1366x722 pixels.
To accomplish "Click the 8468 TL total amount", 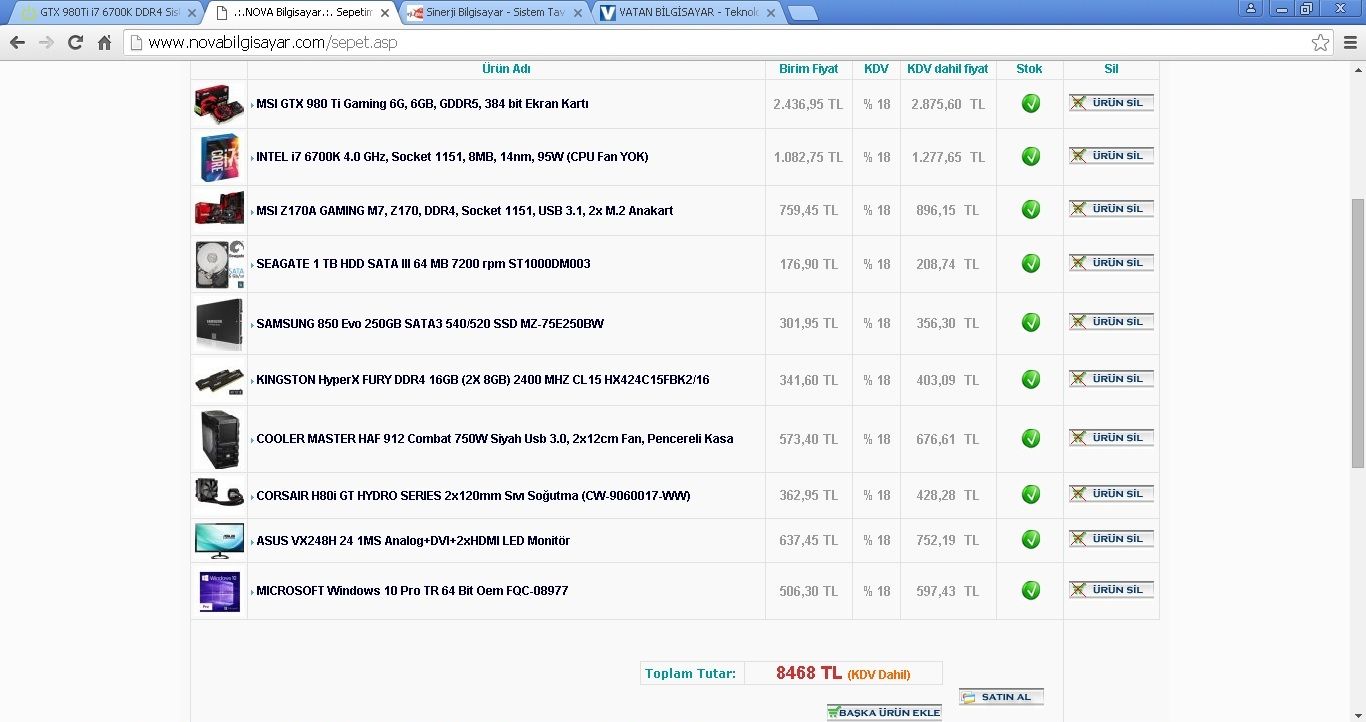I will pyautogui.click(x=809, y=673).
